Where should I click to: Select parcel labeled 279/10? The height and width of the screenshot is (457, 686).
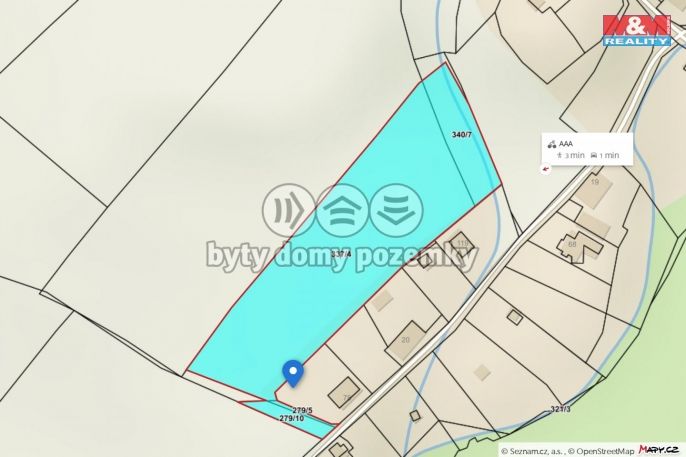[291, 418]
